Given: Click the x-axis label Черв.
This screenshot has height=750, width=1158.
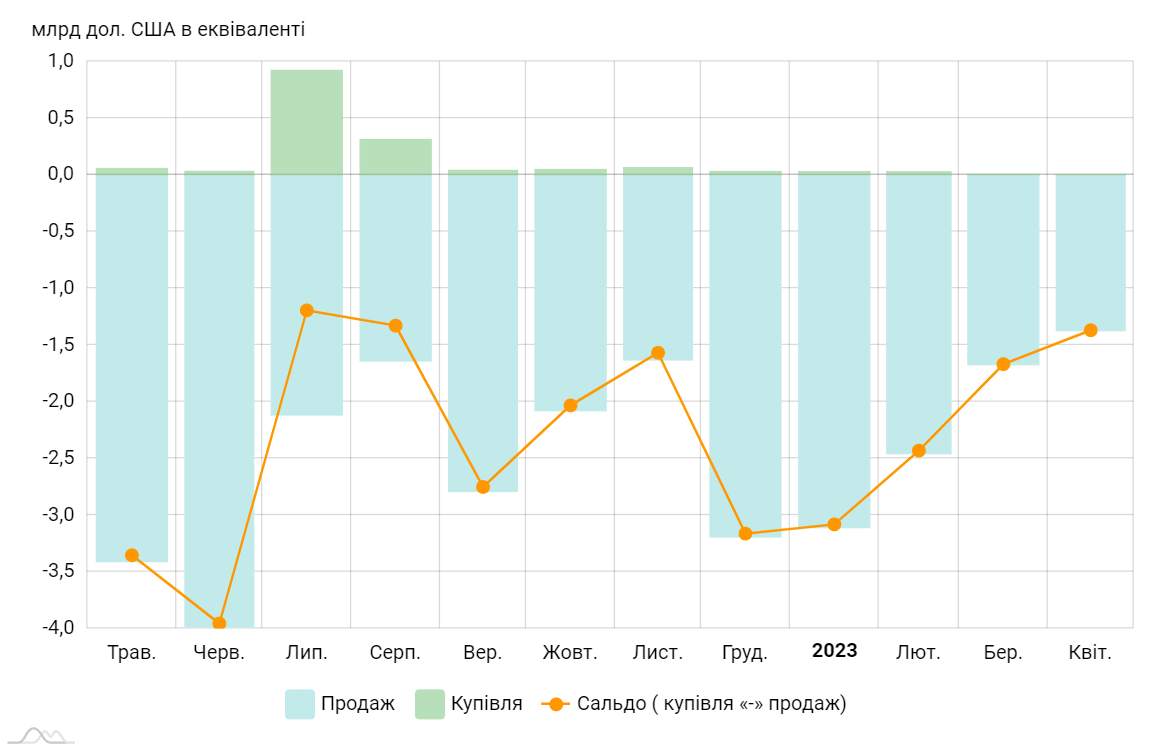Looking at the screenshot, I should point(219,653).
